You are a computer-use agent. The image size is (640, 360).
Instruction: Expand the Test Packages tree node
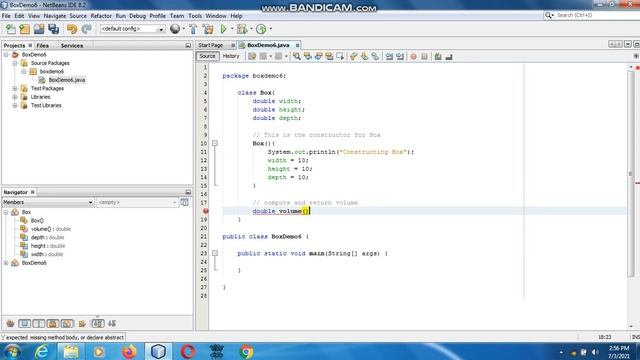tap(15, 89)
